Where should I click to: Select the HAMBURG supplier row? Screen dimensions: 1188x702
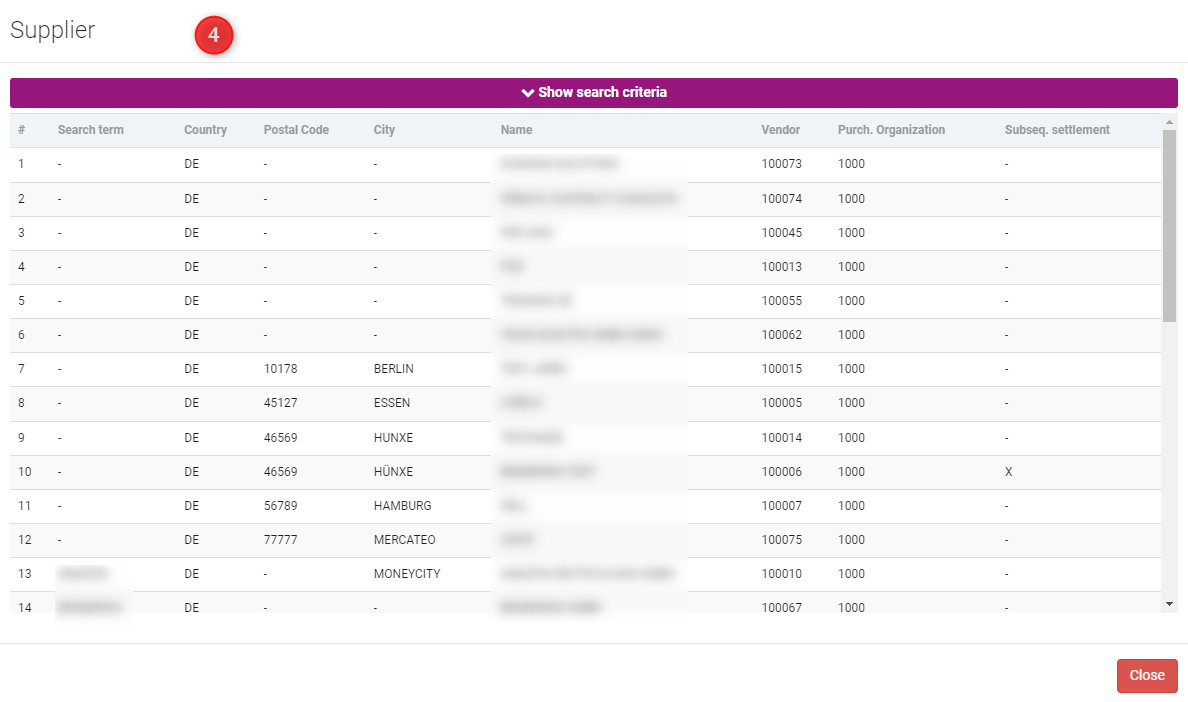click(402, 506)
